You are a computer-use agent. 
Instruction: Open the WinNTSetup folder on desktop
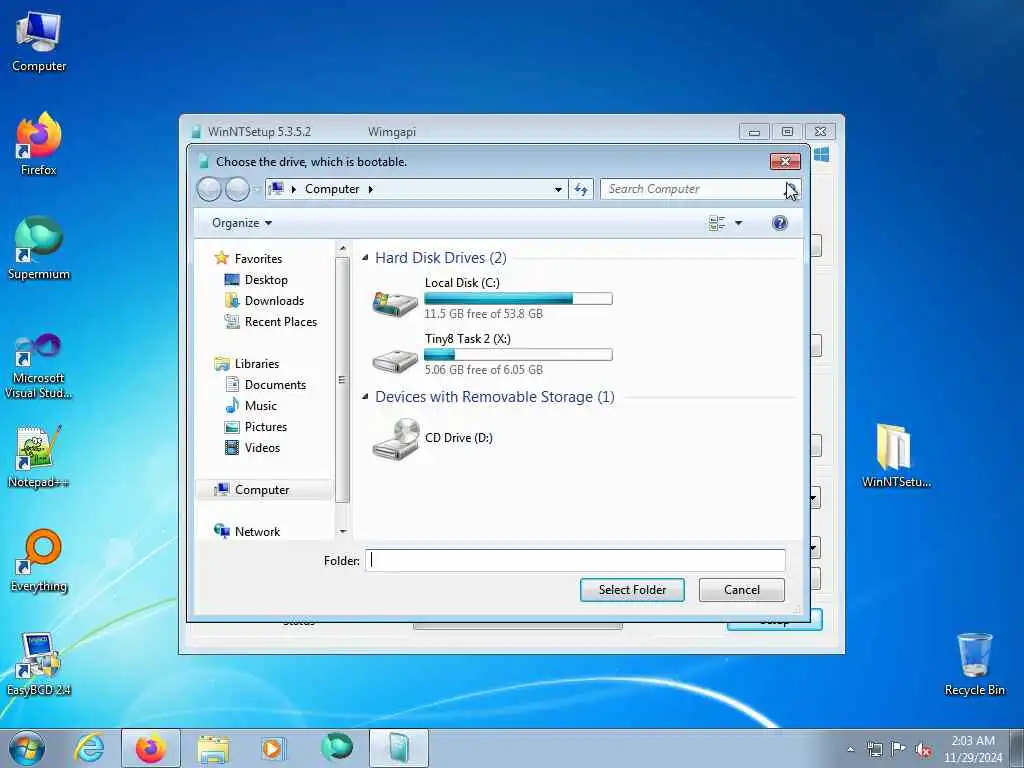coord(895,457)
